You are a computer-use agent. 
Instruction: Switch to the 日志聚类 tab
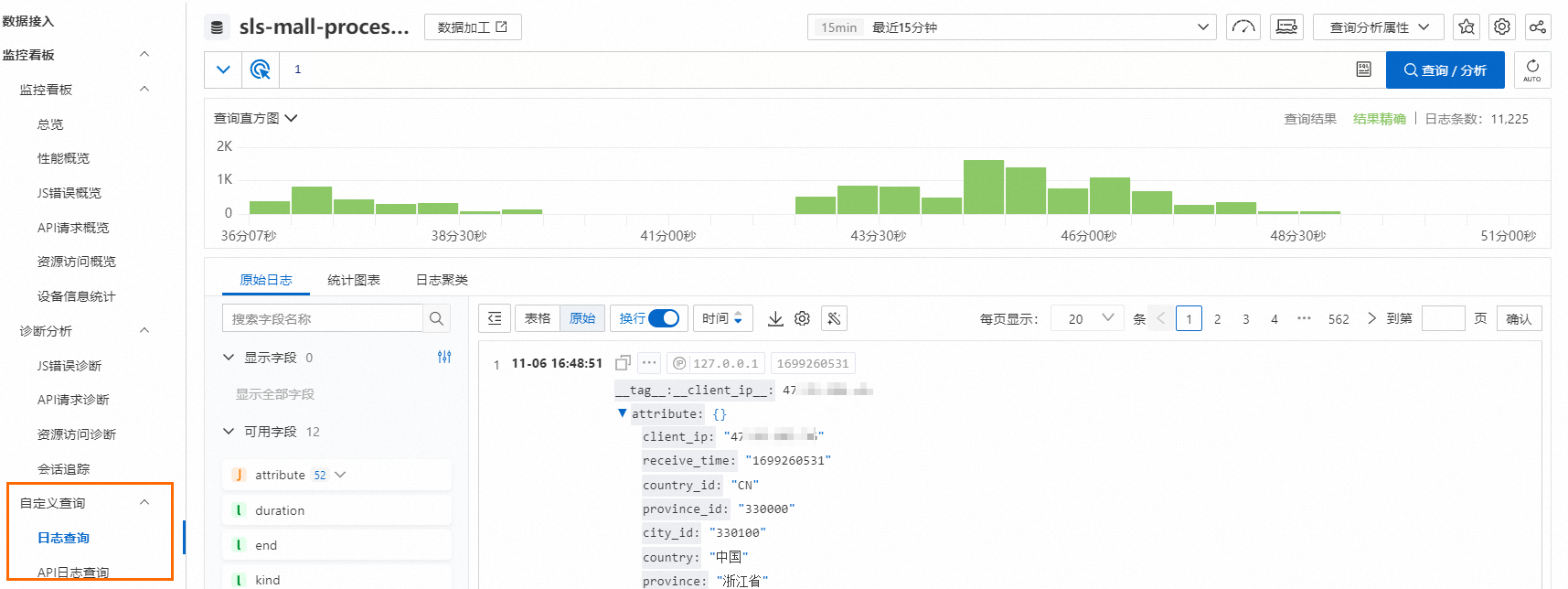click(442, 280)
